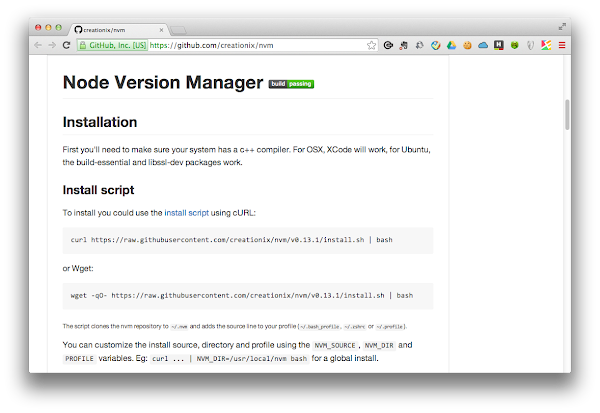This screenshot has height=413, width=600.
Task: Toggle fullscreen with the corner arrows
Action: coord(562,26)
